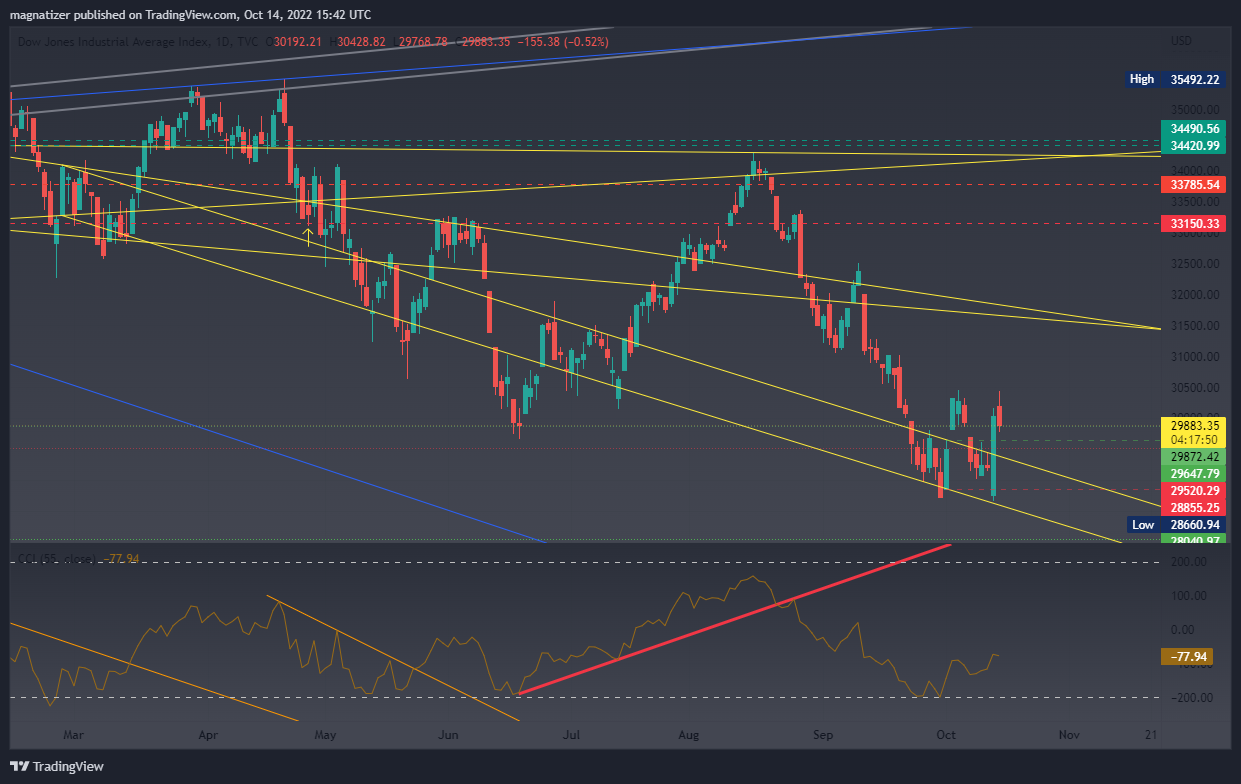
Task: Select the red 28855.25 price label
Action: click(x=1195, y=508)
